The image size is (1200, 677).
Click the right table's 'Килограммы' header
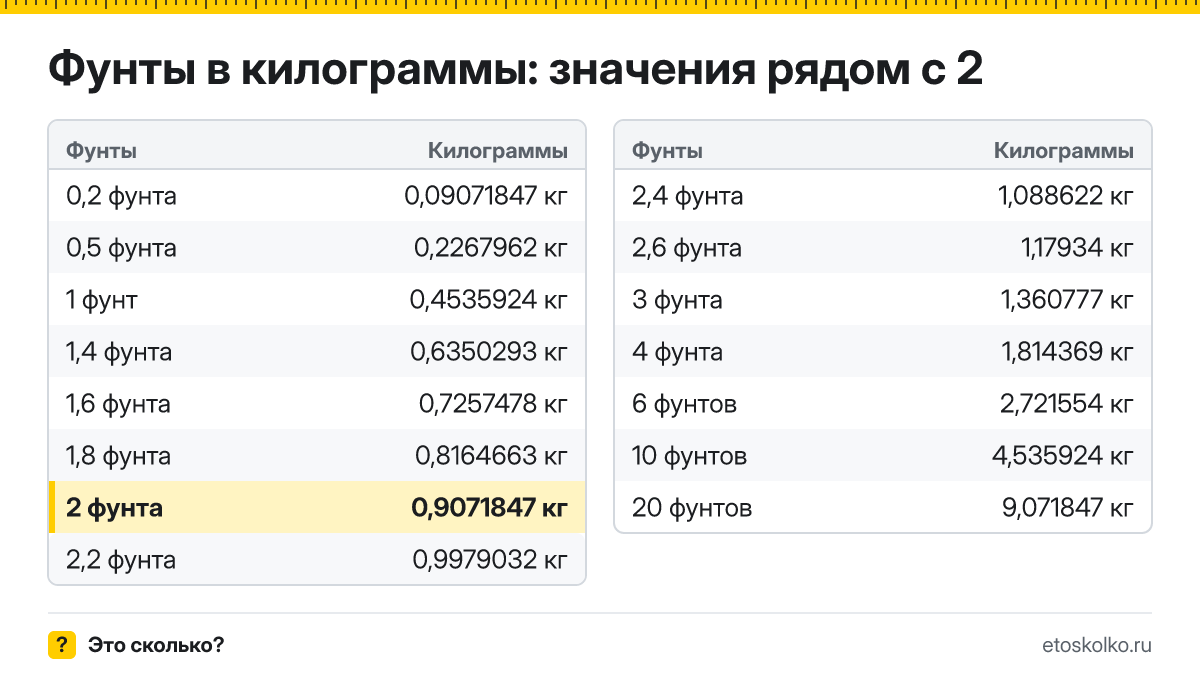point(1064,151)
